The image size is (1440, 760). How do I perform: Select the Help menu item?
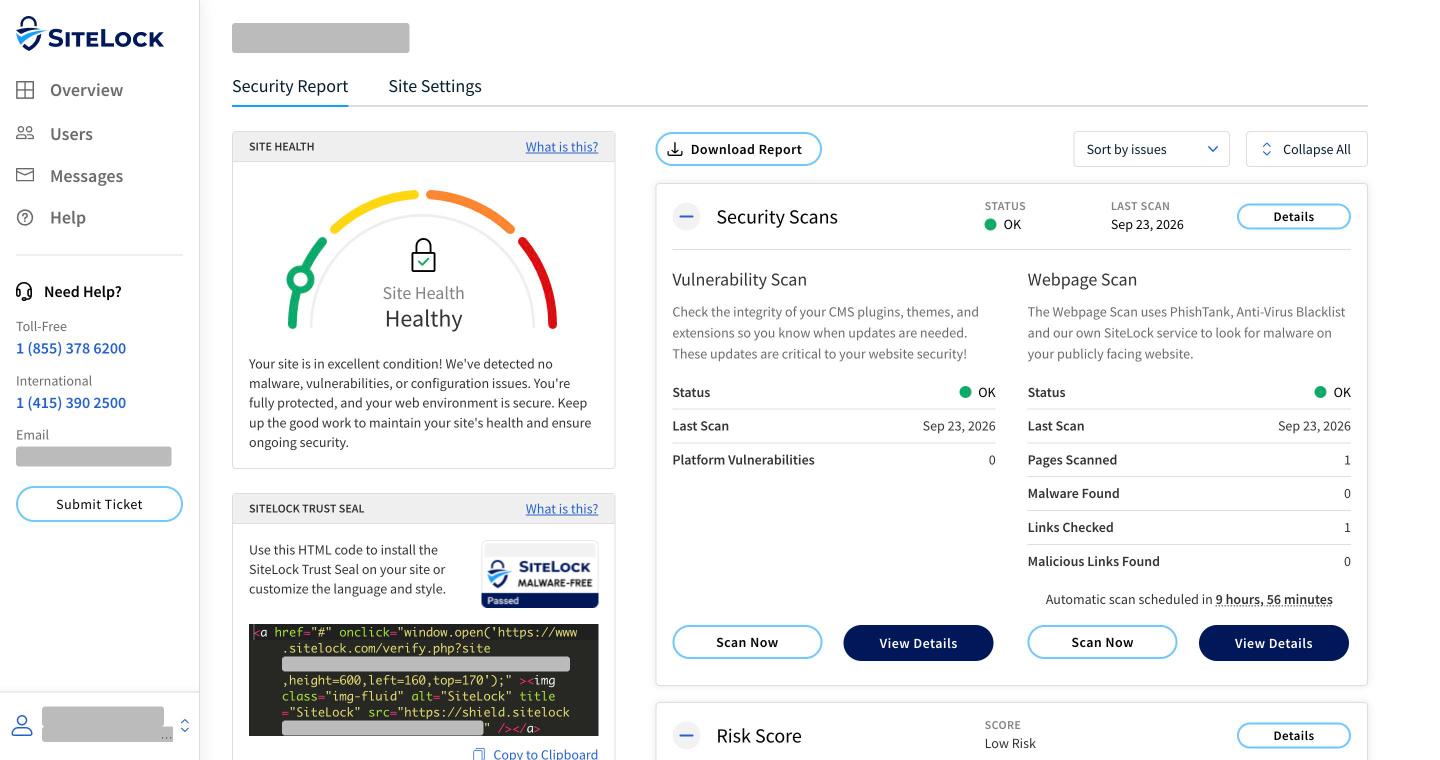coord(68,218)
